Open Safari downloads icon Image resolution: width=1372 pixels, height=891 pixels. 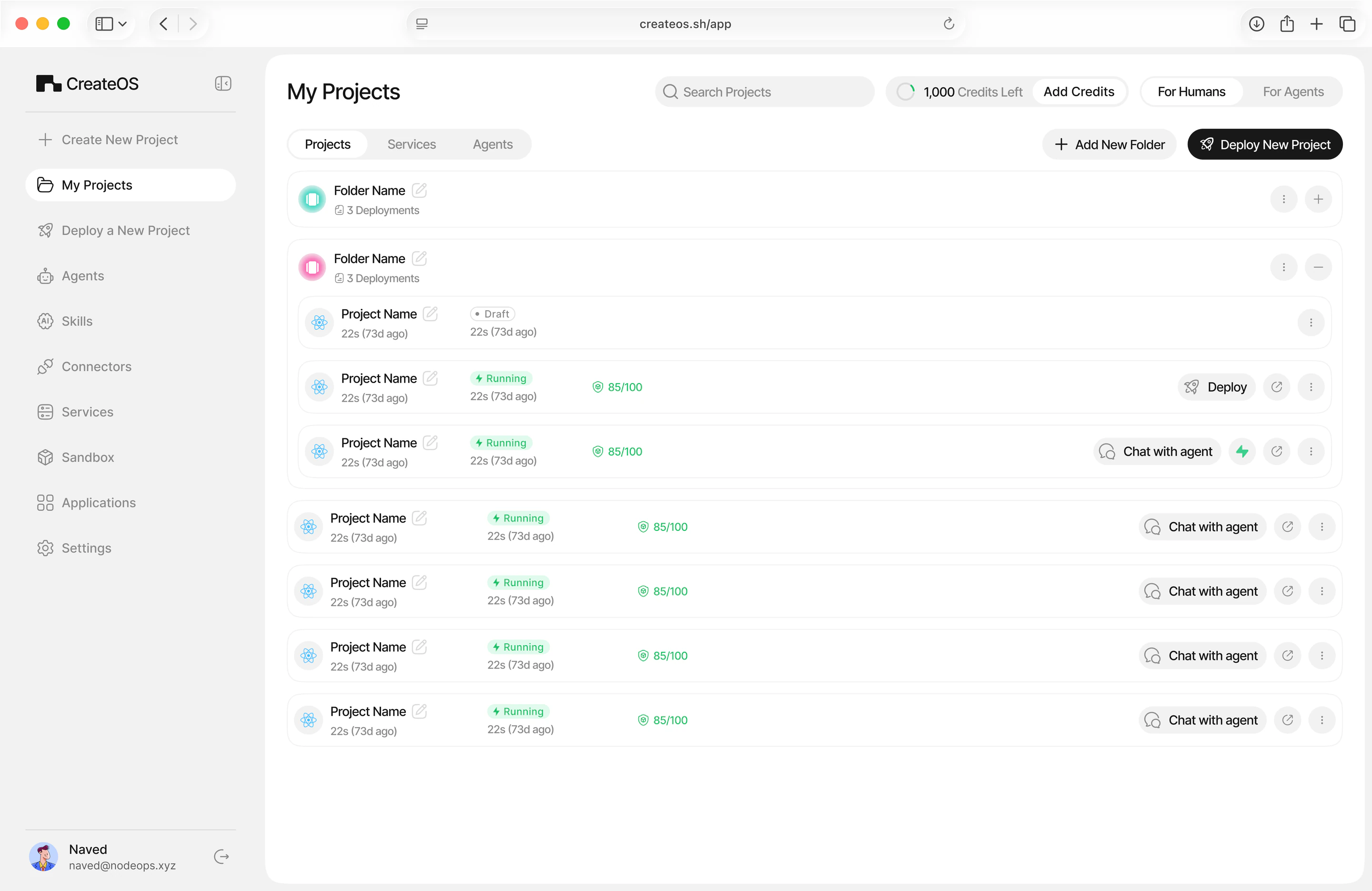coord(1257,24)
